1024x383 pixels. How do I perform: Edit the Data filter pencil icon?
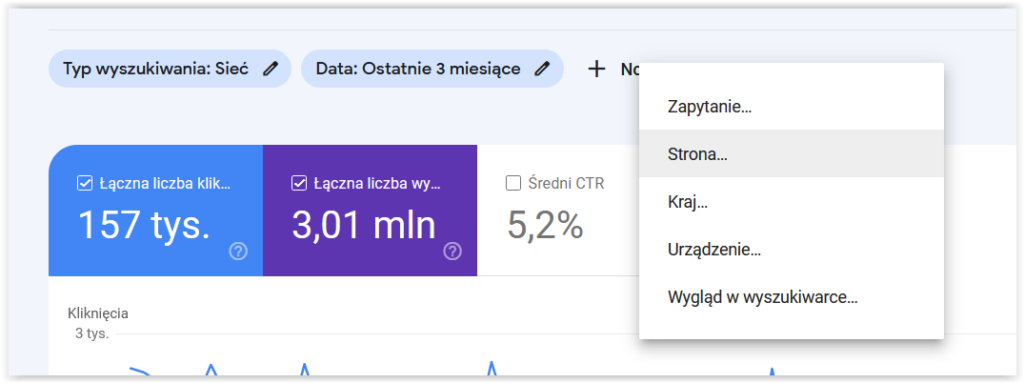pos(541,69)
